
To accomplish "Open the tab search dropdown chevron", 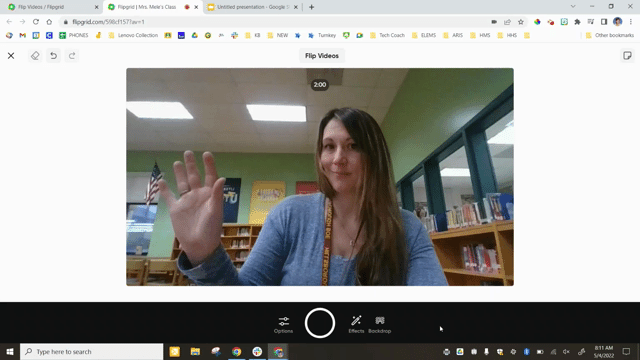I will click(x=573, y=7).
